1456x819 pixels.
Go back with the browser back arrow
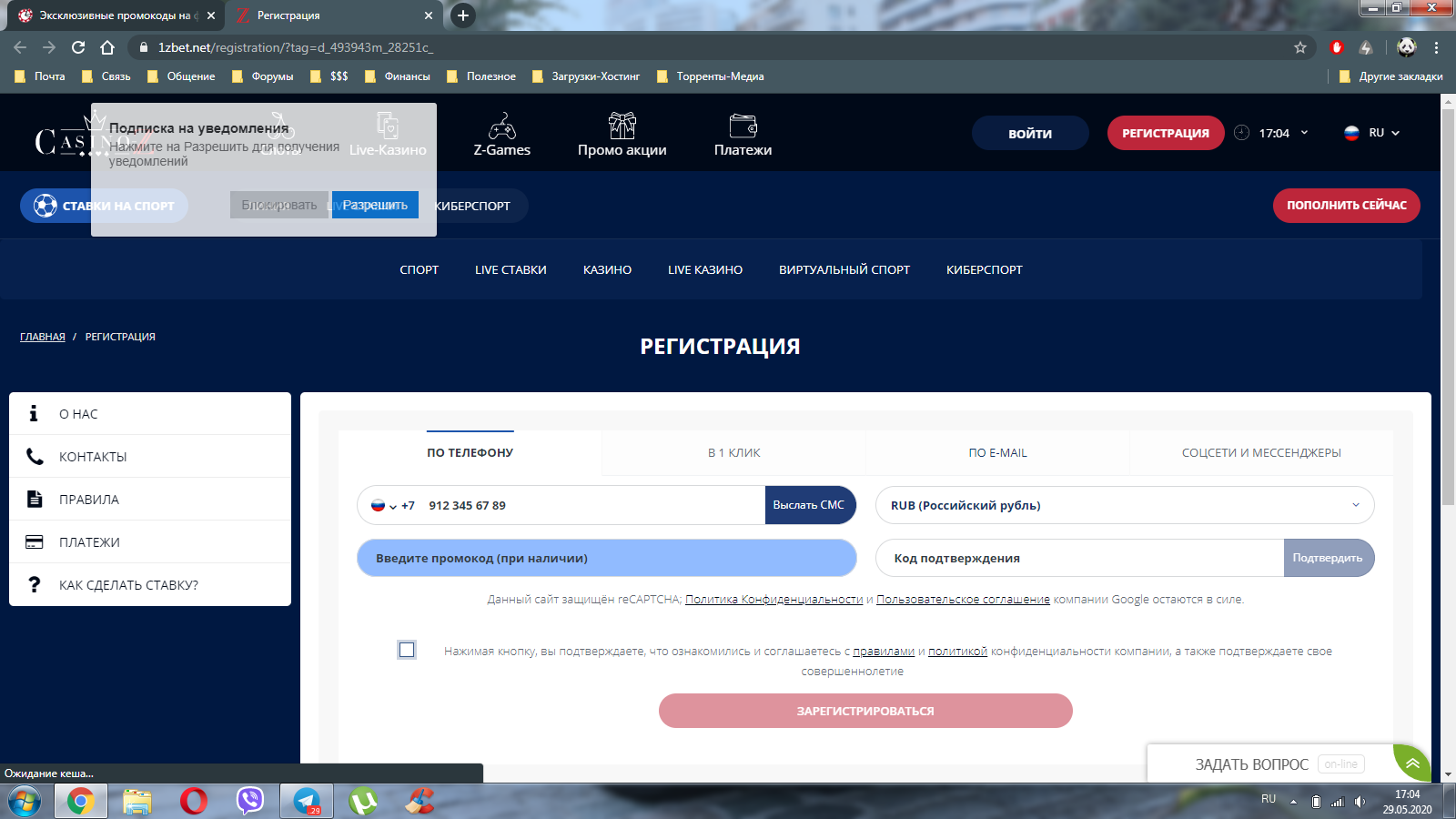point(20,47)
